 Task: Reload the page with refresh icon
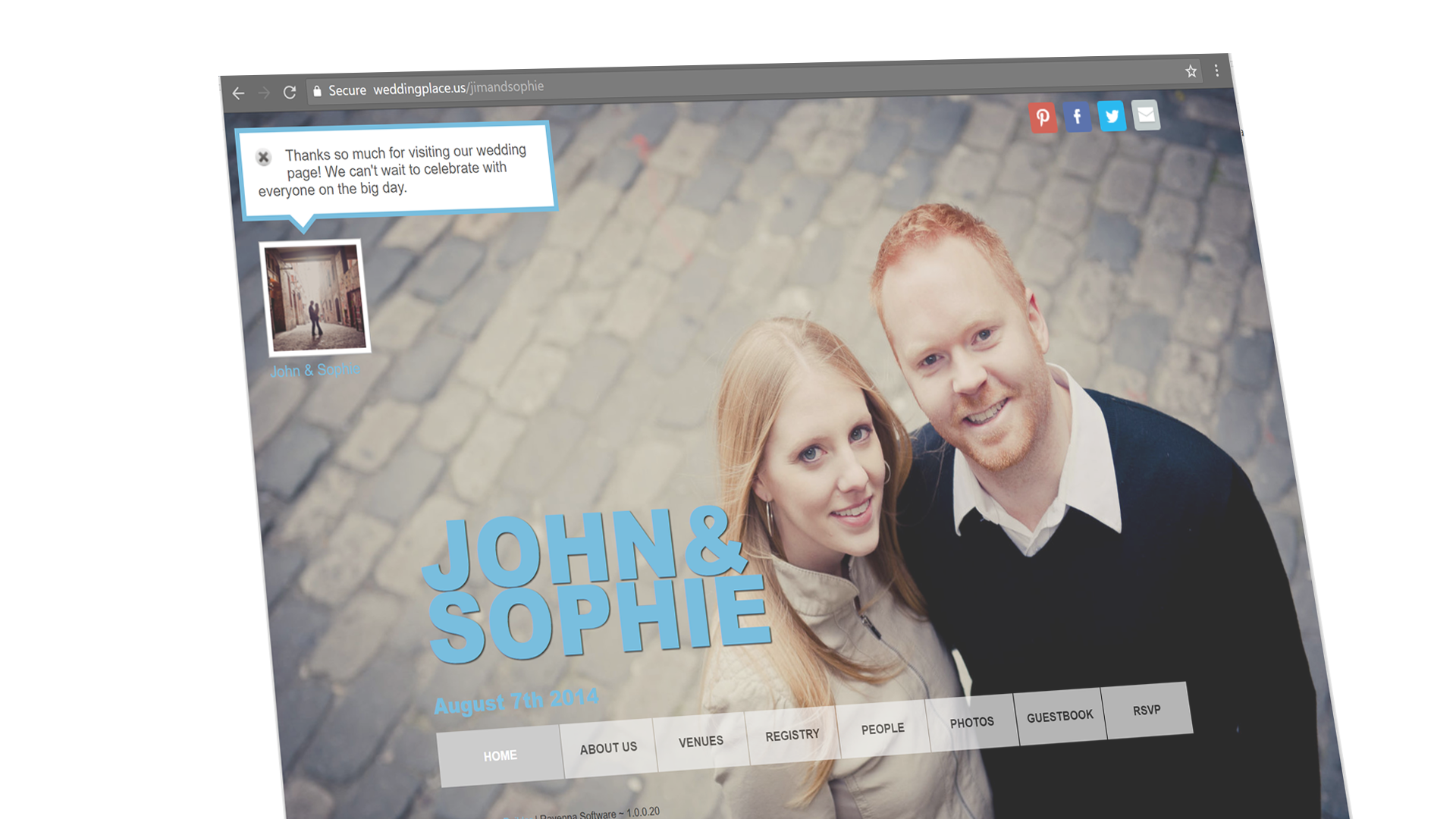(x=290, y=92)
